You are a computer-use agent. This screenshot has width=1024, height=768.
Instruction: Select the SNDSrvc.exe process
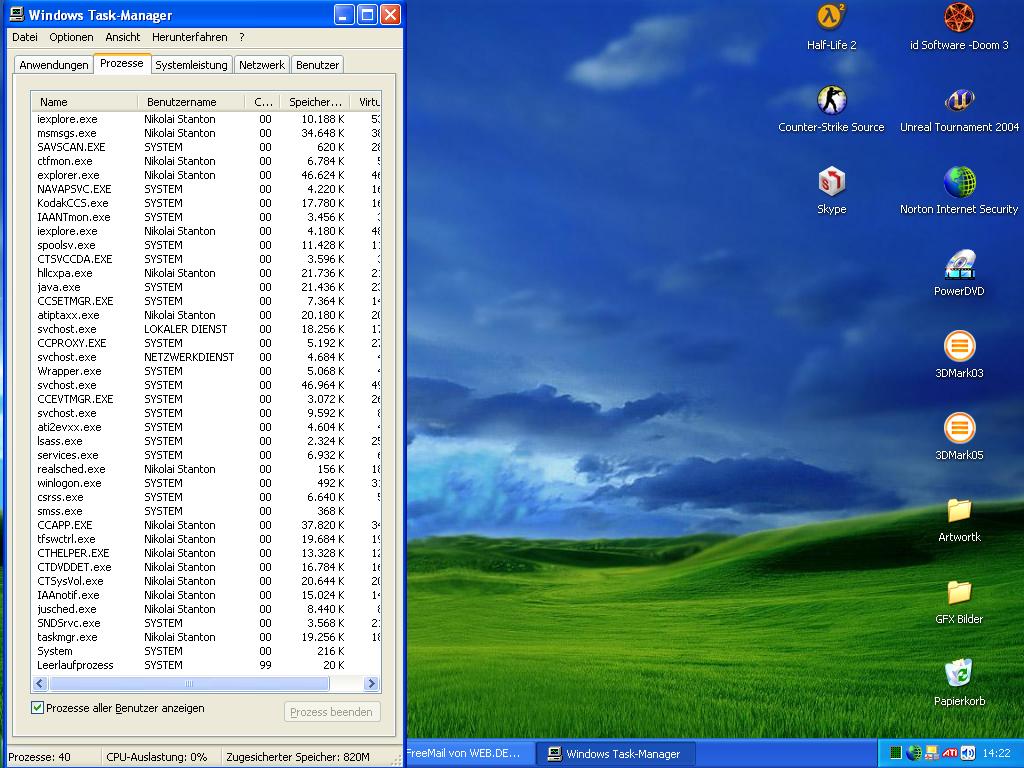(206, 622)
